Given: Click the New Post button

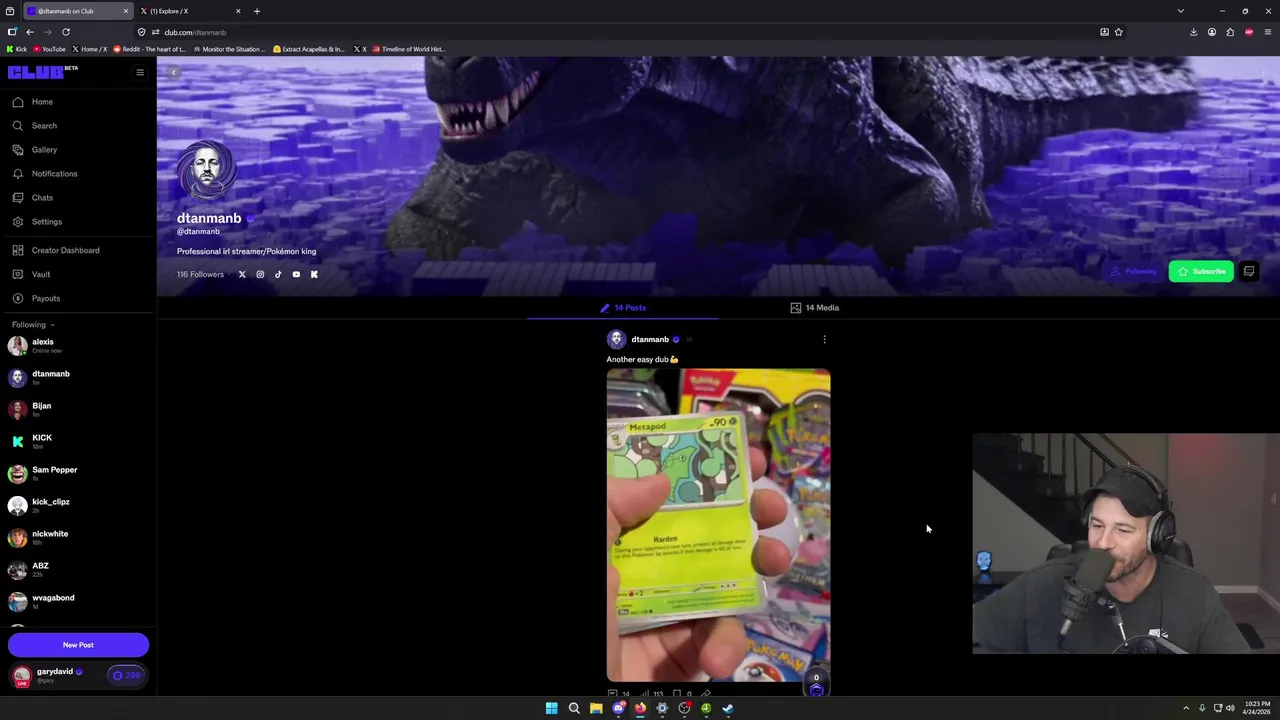Looking at the screenshot, I should point(78,645).
